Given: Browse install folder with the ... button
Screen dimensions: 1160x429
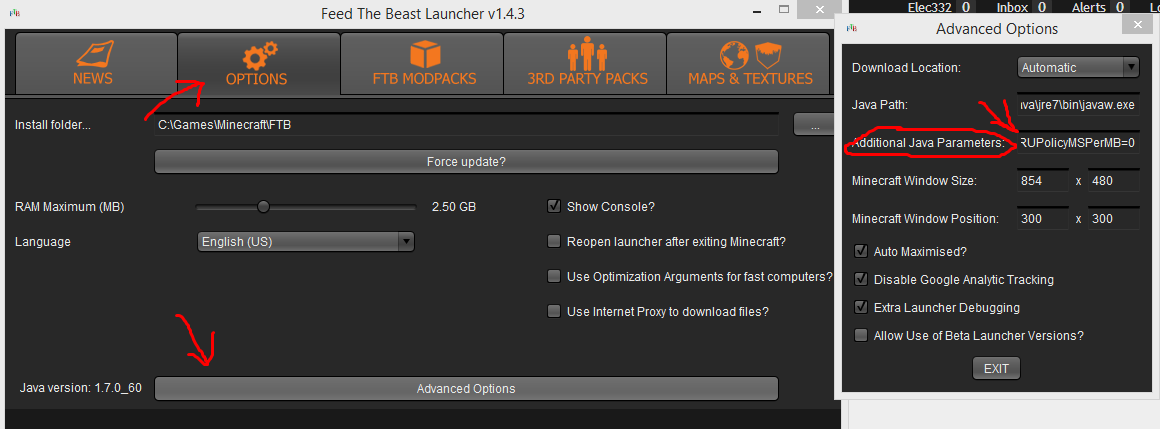Looking at the screenshot, I should click(x=815, y=125).
